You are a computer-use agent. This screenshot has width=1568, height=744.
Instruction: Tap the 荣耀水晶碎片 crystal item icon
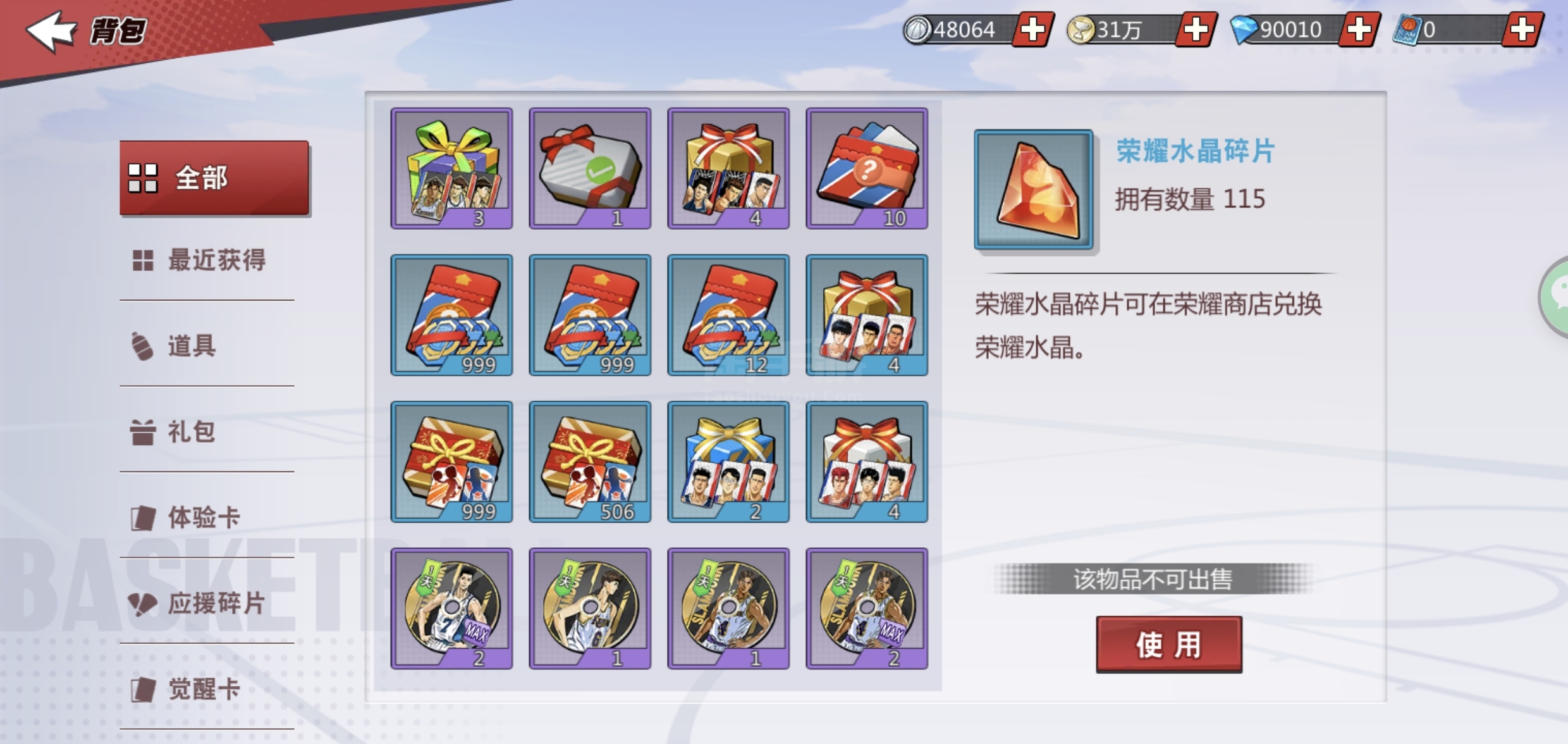[x=1034, y=190]
